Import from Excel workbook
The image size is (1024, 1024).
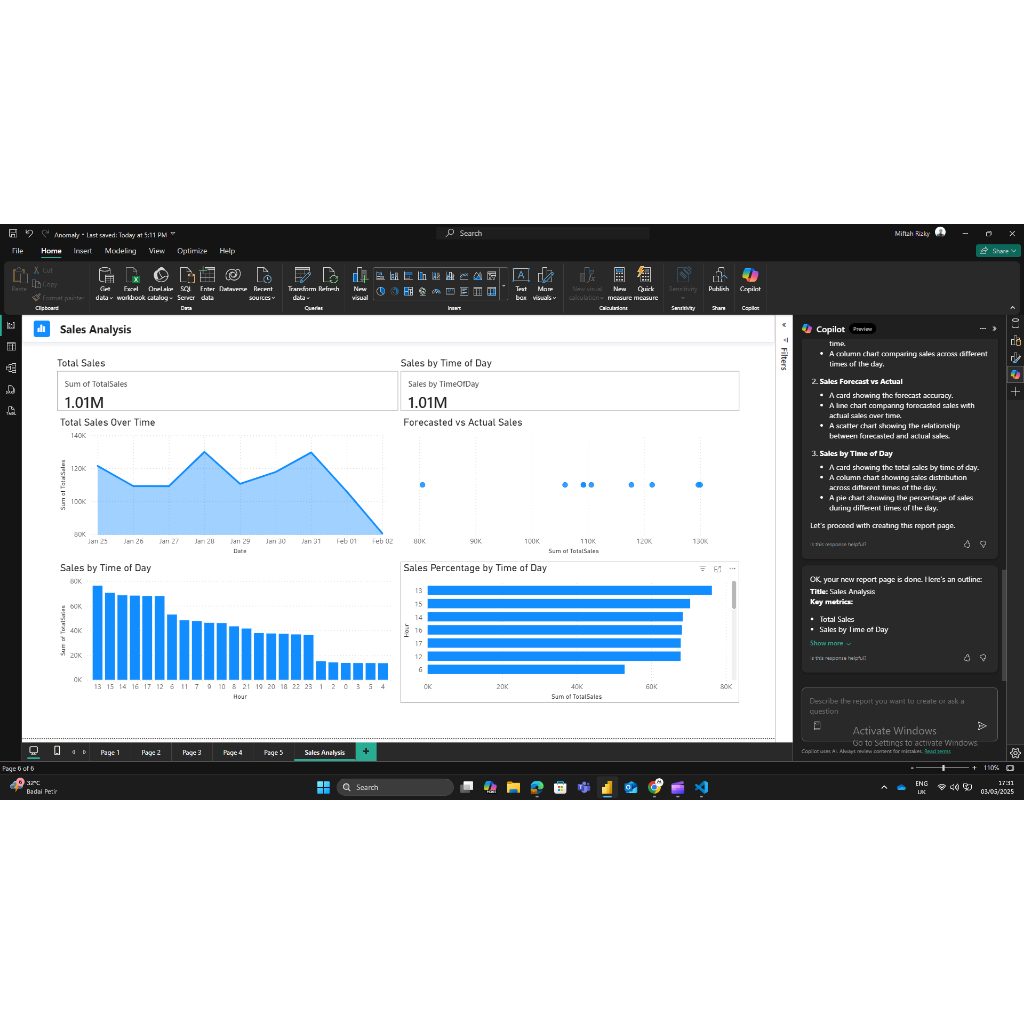pos(131,283)
